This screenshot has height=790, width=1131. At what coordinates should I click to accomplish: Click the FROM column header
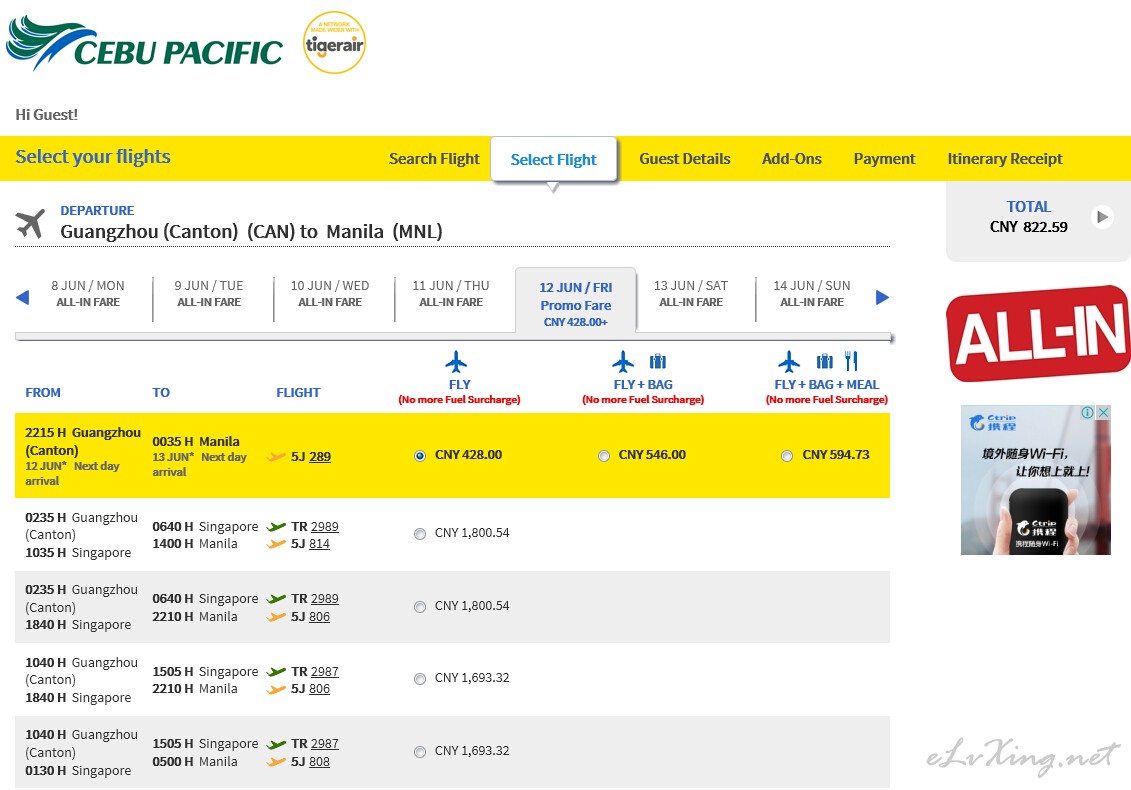[43, 392]
